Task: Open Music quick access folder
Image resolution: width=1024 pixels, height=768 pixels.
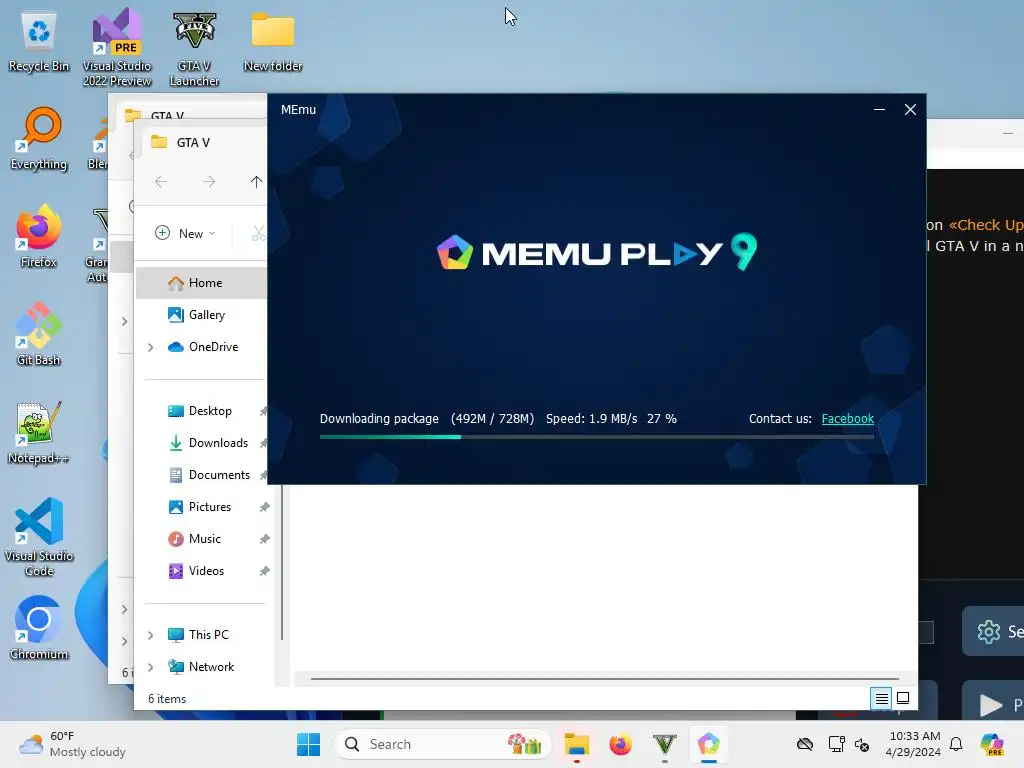Action: click(x=202, y=539)
